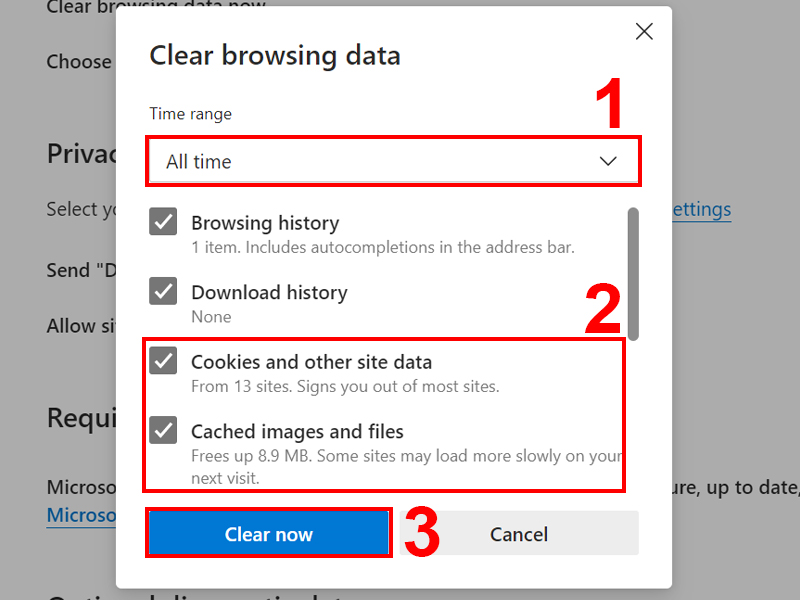Click the Clear browsing data heading
The image size is (800, 600).
274,55
